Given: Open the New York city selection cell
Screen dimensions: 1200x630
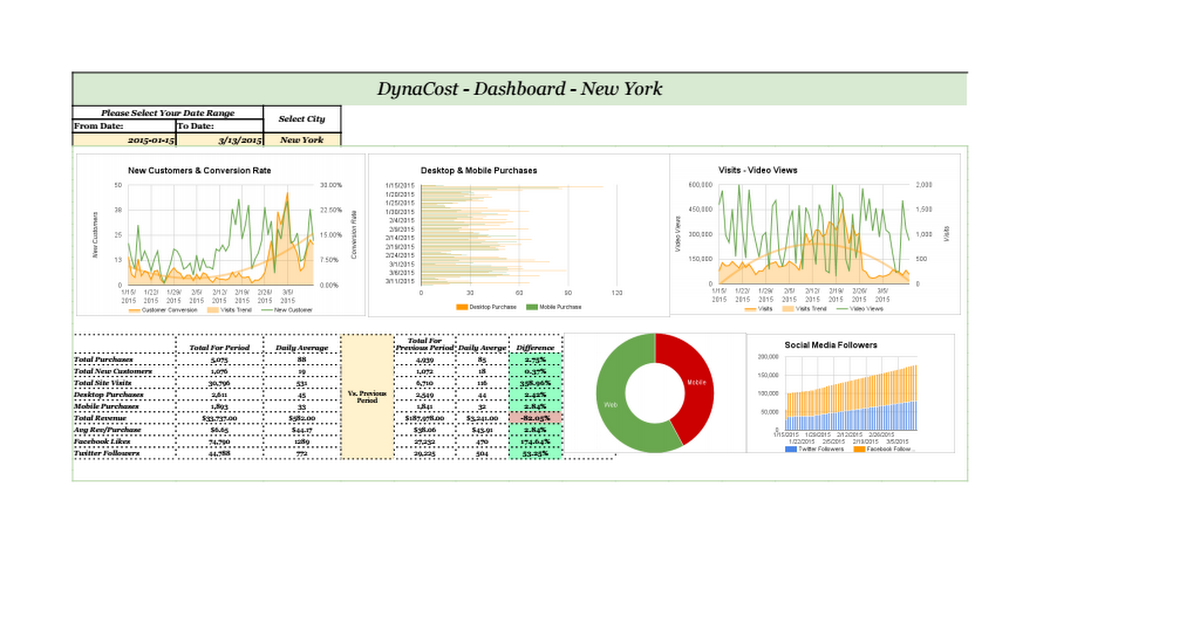Looking at the screenshot, I should click(x=302, y=140).
